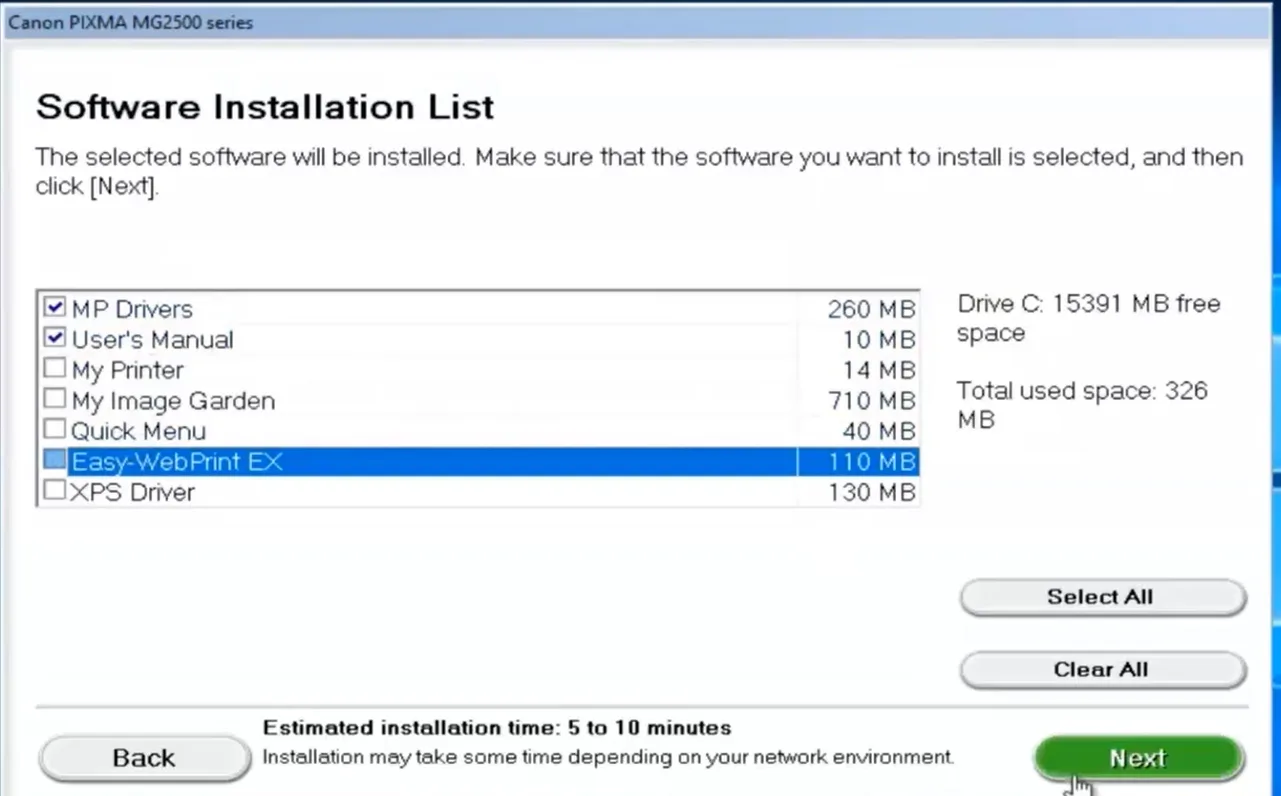Uncheck the User's Manual checkbox
1281x796 pixels.
coord(55,338)
